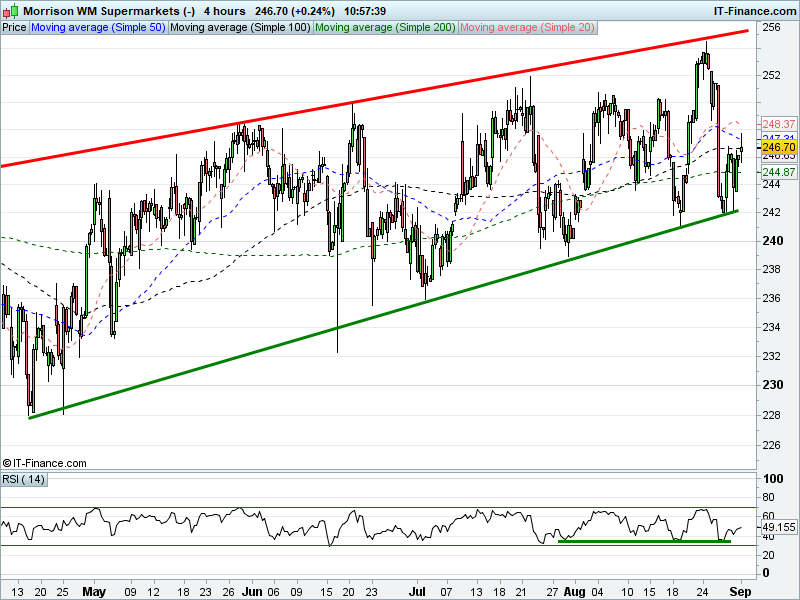
Task: Select the Price legend label
Action: 14,28
